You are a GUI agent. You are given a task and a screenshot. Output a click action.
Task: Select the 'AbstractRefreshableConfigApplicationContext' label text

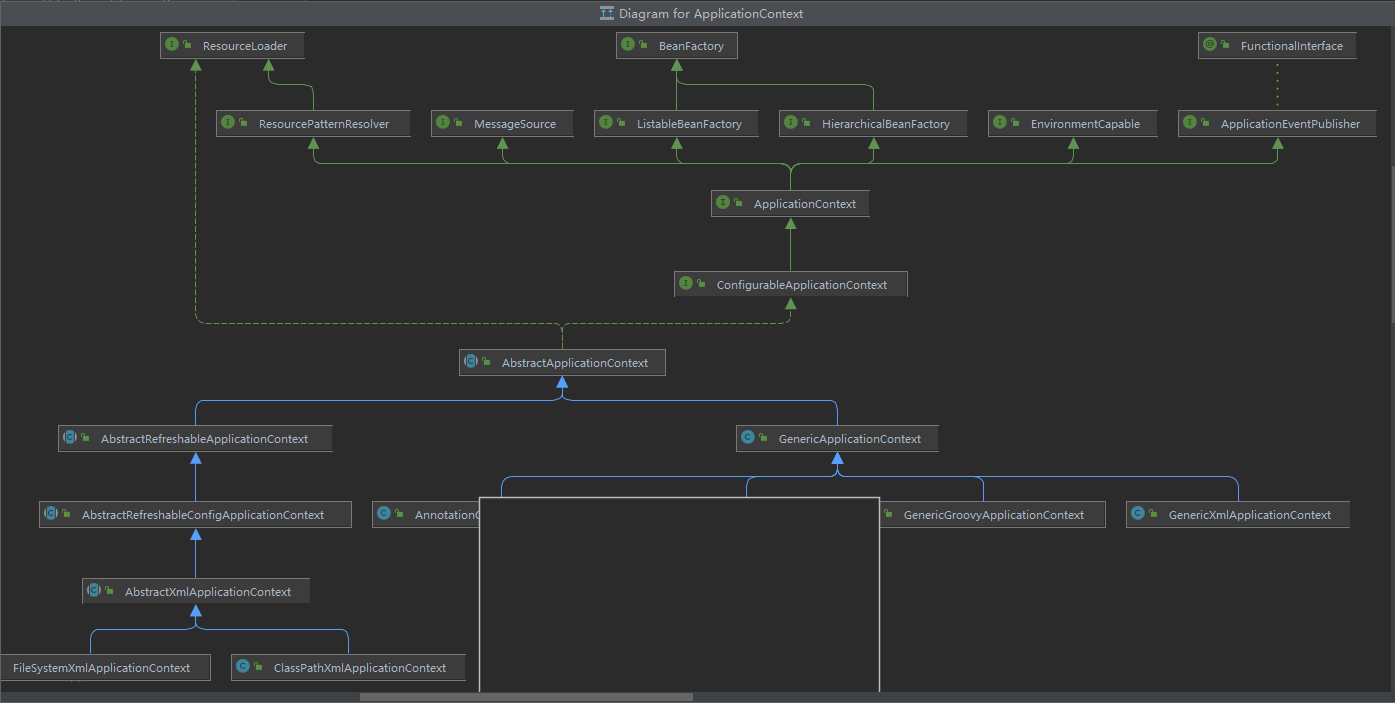203,515
